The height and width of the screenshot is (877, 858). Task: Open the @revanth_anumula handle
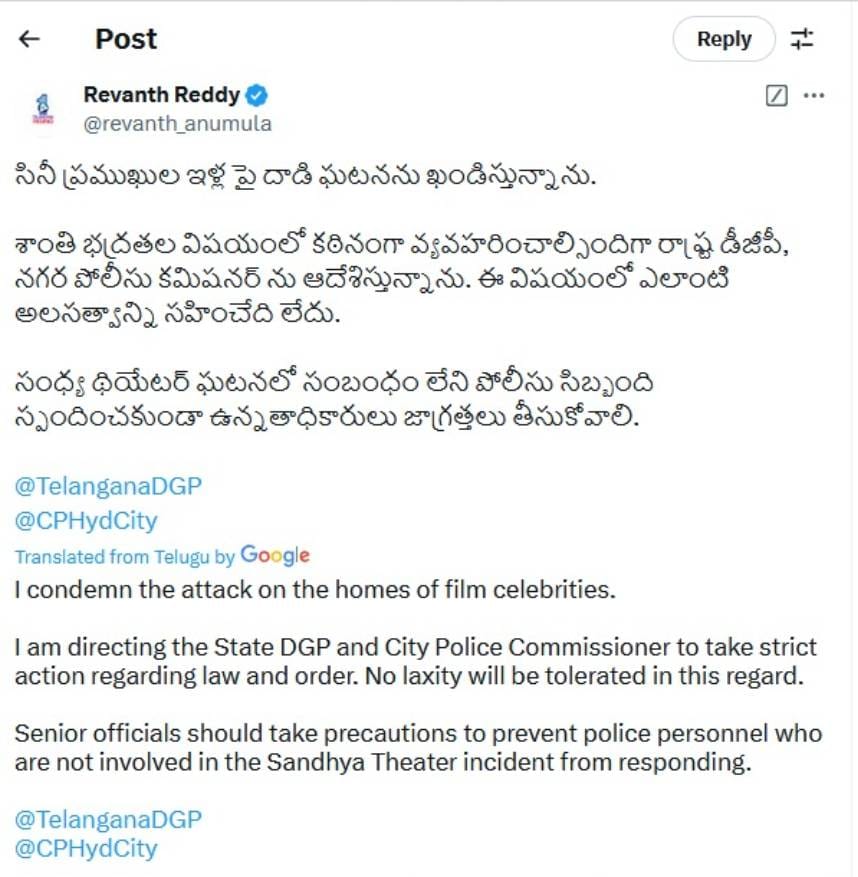pos(177,124)
